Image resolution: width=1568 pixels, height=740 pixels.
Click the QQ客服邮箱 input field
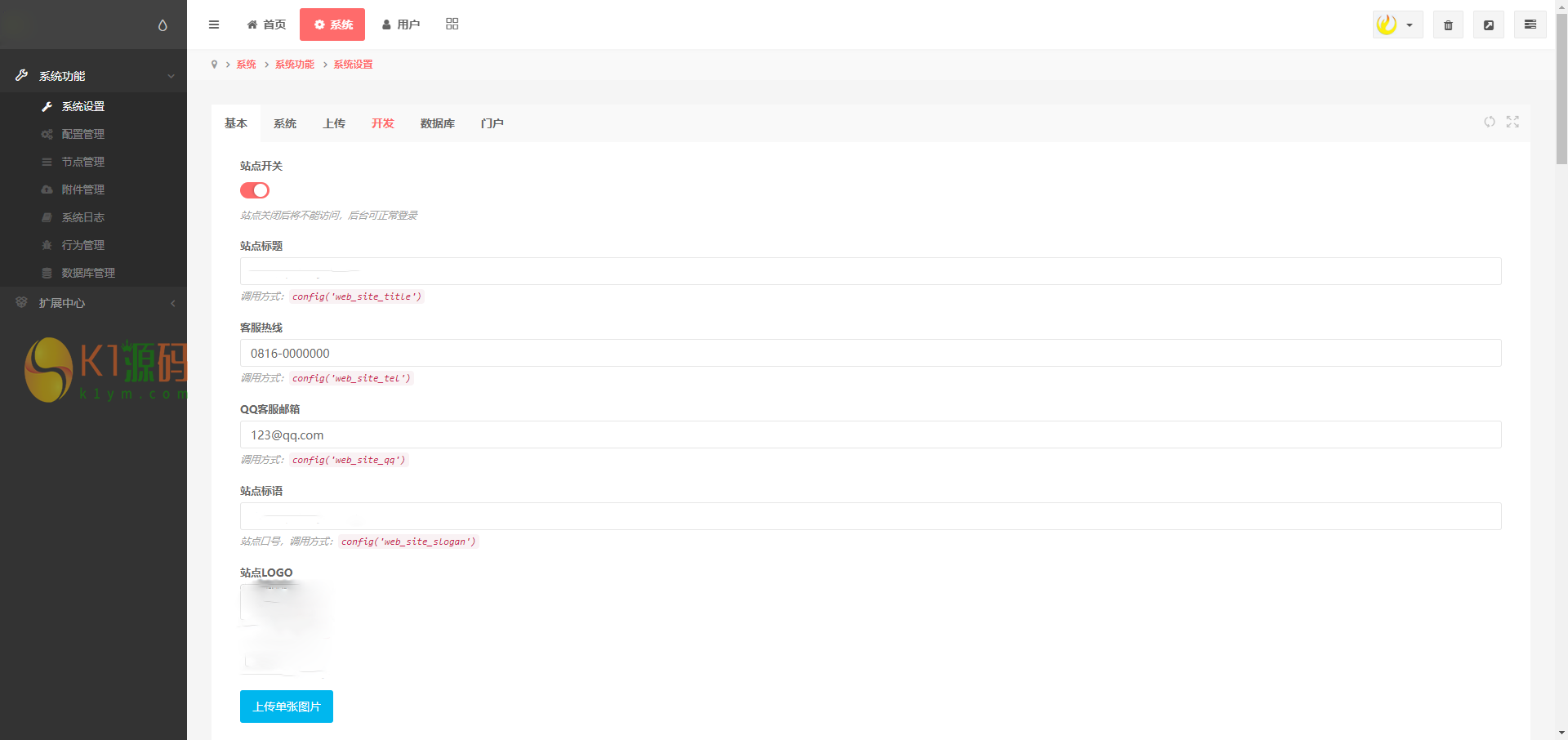(871, 435)
